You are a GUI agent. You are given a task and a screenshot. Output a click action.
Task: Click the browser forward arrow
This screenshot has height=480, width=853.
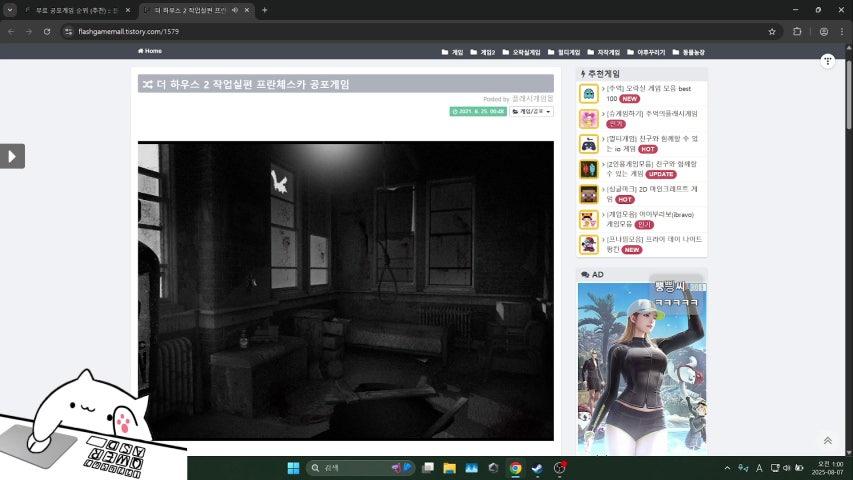pyautogui.click(x=29, y=32)
